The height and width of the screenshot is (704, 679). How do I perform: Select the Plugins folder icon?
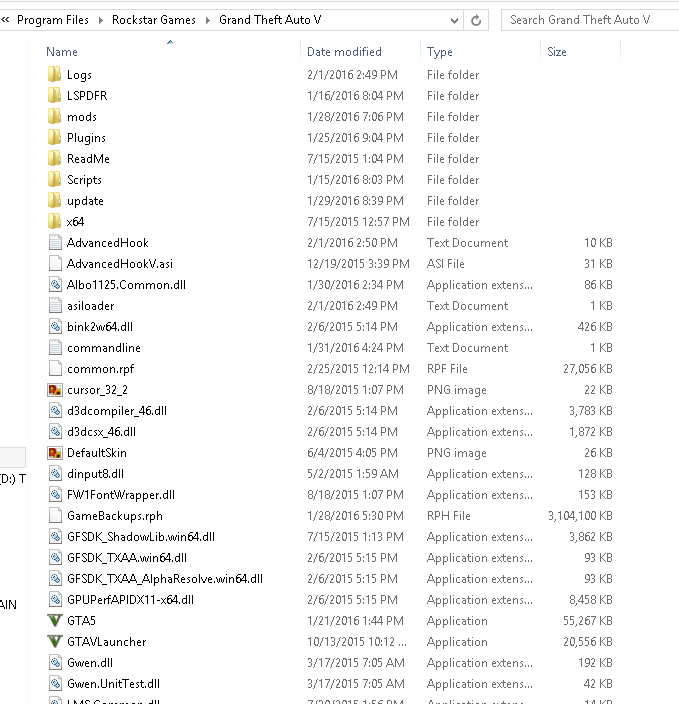click(x=54, y=138)
